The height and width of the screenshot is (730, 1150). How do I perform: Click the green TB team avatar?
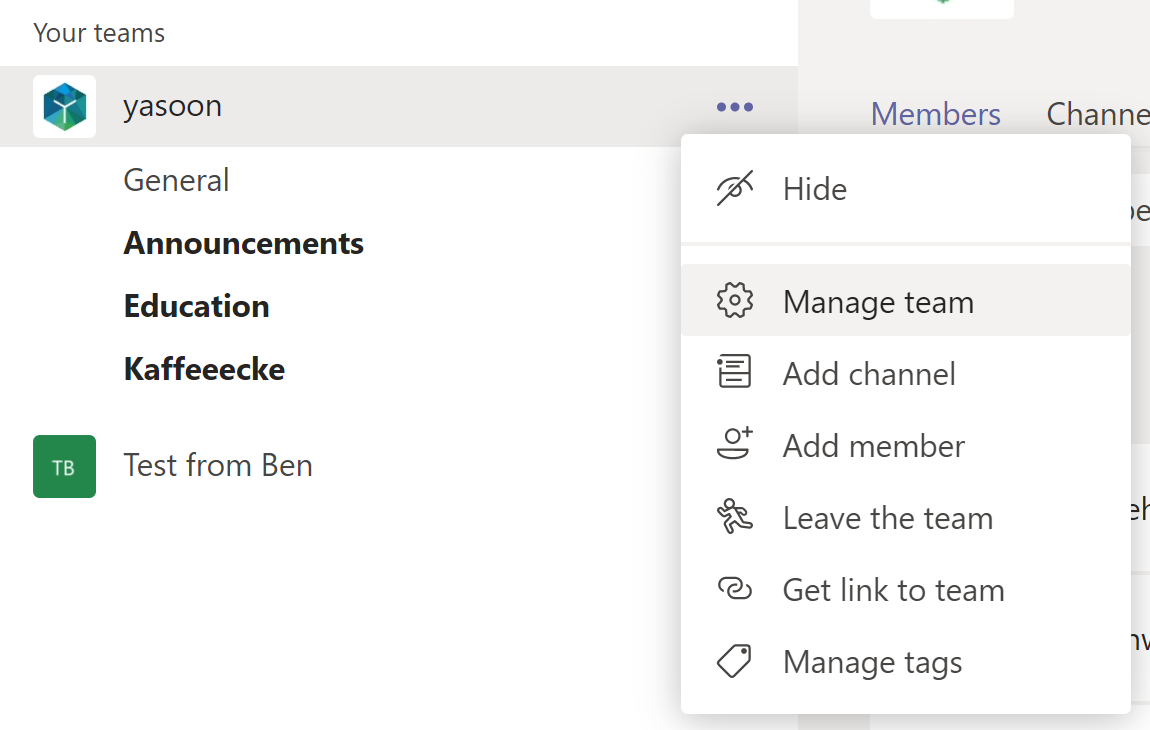click(64, 466)
